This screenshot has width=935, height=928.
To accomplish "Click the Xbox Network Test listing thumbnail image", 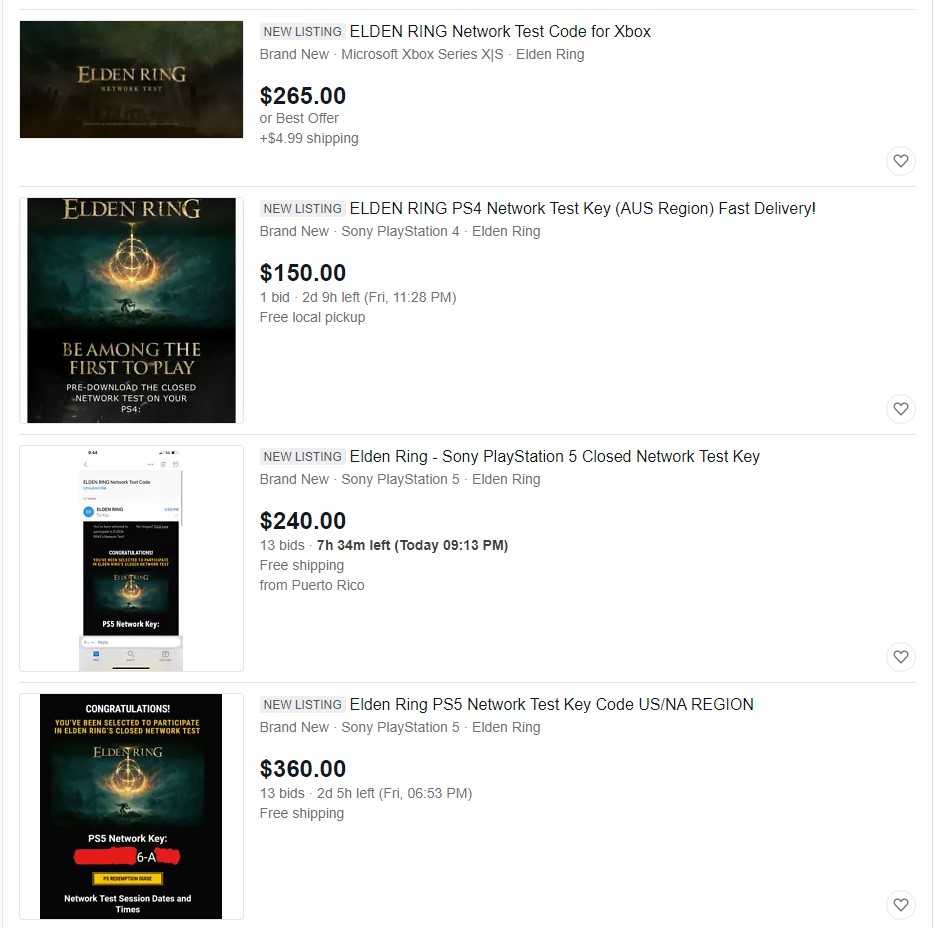I will [x=131, y=79].
